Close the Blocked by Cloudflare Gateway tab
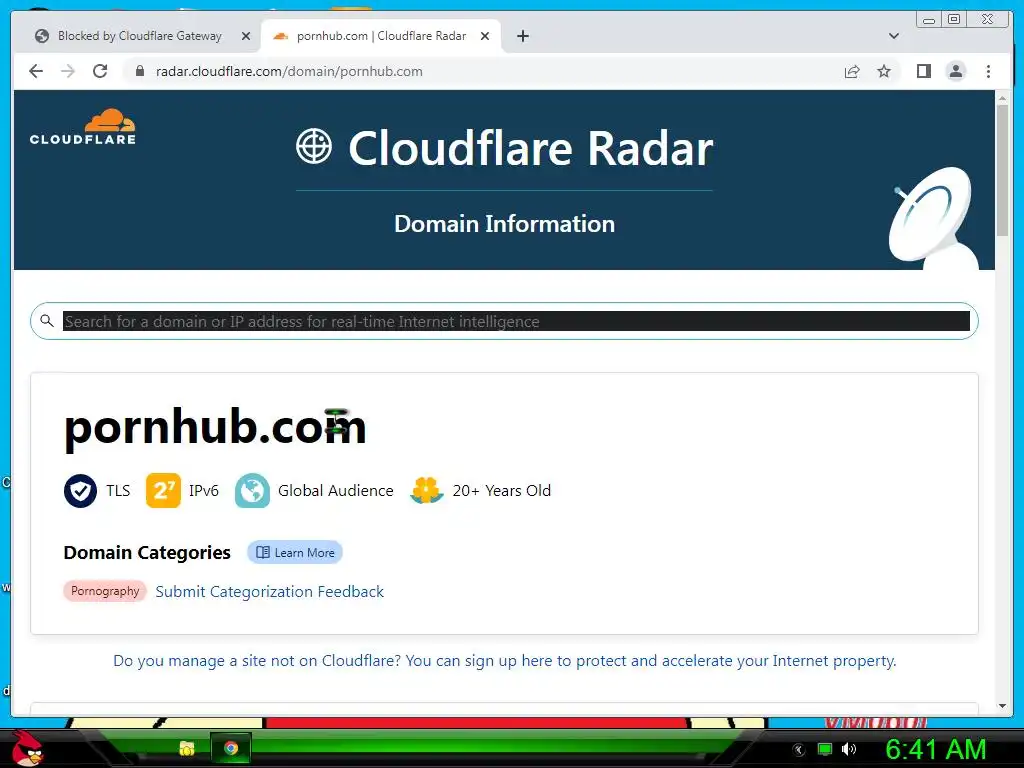This screenshot has width=1024, height=768. click(x=246, y=36)
